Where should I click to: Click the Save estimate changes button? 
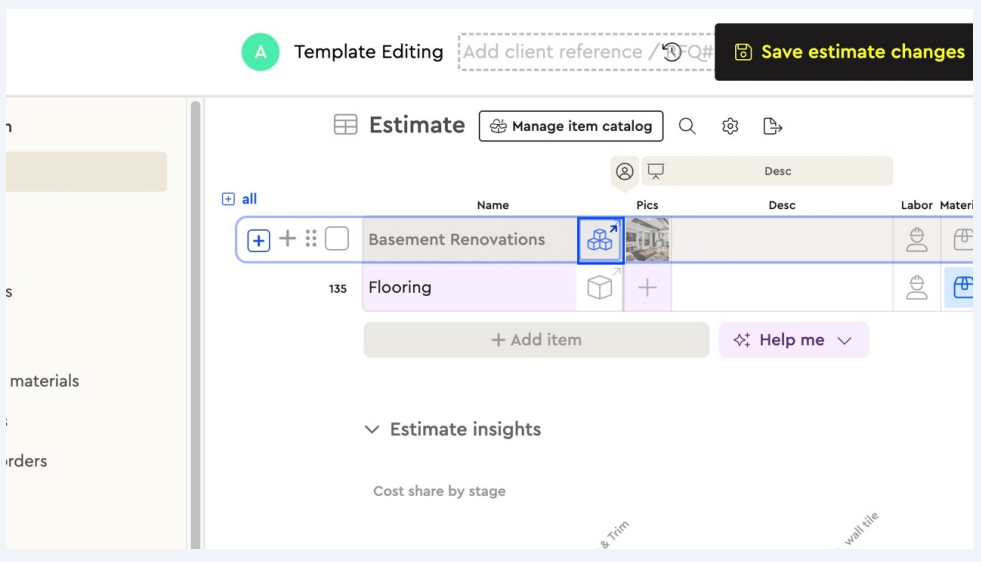850,52
